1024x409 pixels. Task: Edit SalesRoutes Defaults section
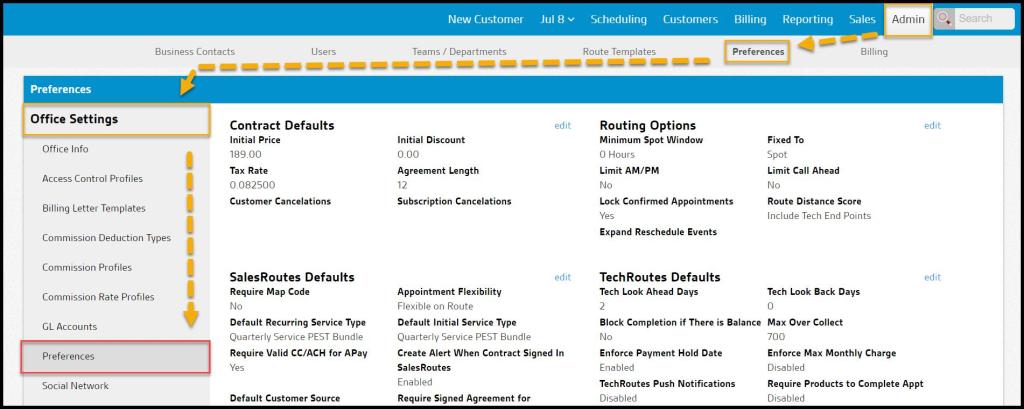tap(562, 277)
